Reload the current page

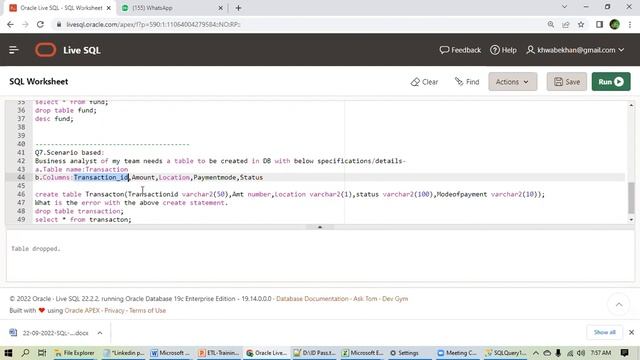40,24
